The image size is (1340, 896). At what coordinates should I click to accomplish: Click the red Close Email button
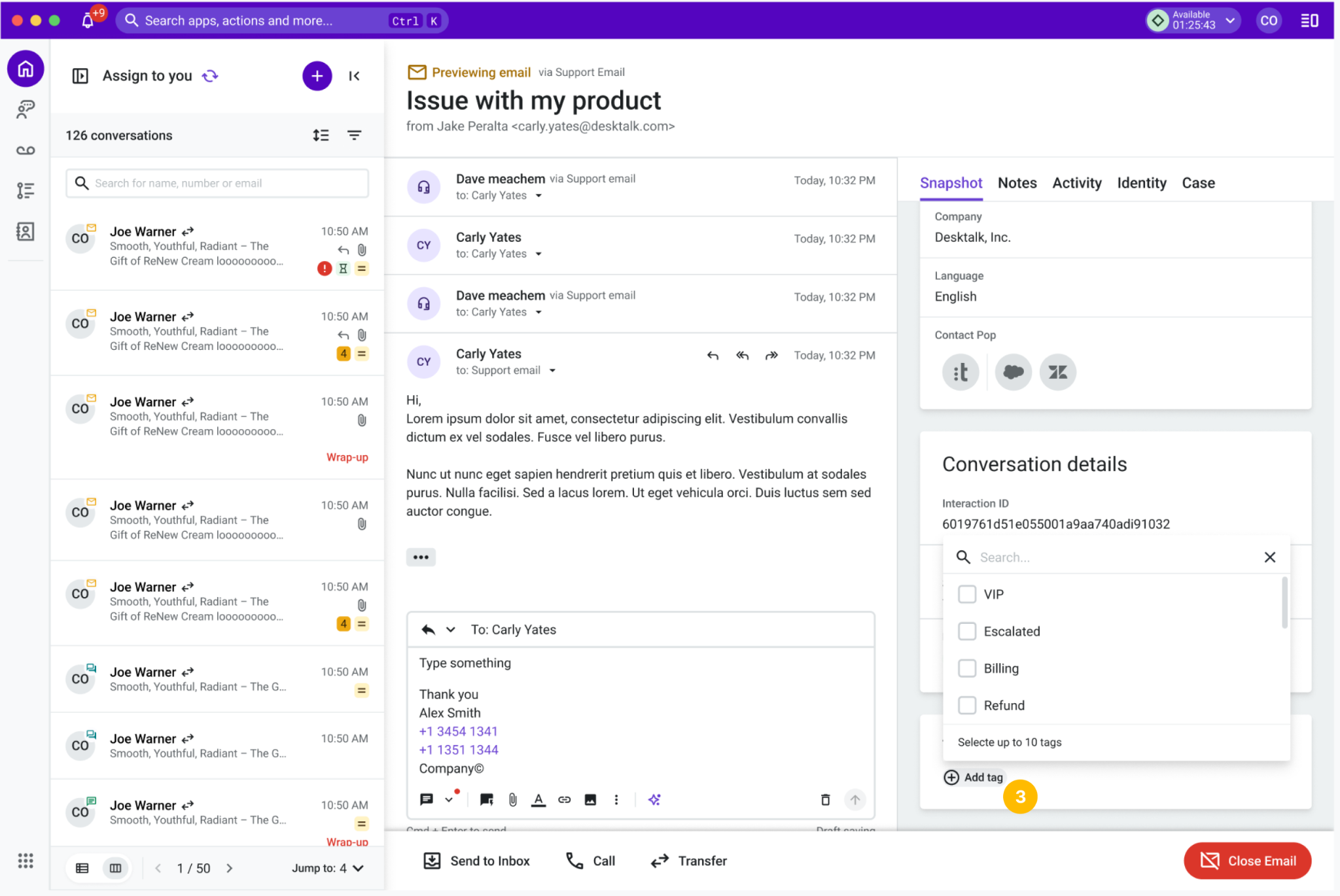1247,861
